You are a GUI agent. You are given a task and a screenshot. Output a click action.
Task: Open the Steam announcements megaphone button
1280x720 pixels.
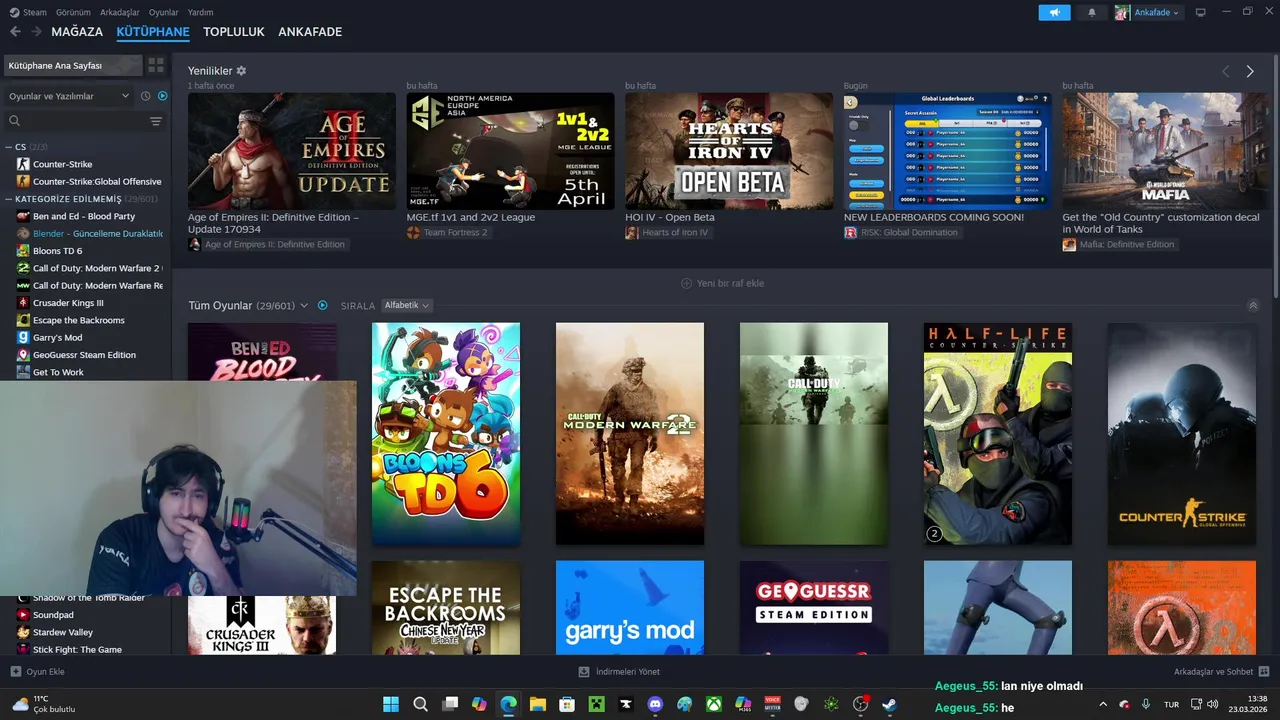tap(1054, 12)
